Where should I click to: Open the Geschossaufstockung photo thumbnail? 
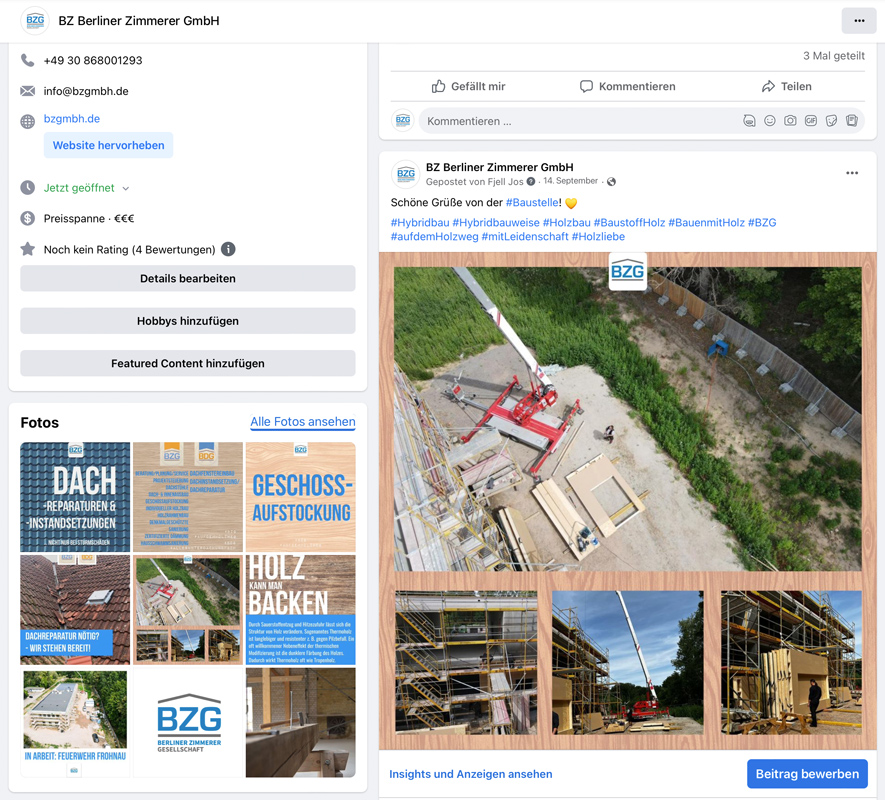(301, 497)
